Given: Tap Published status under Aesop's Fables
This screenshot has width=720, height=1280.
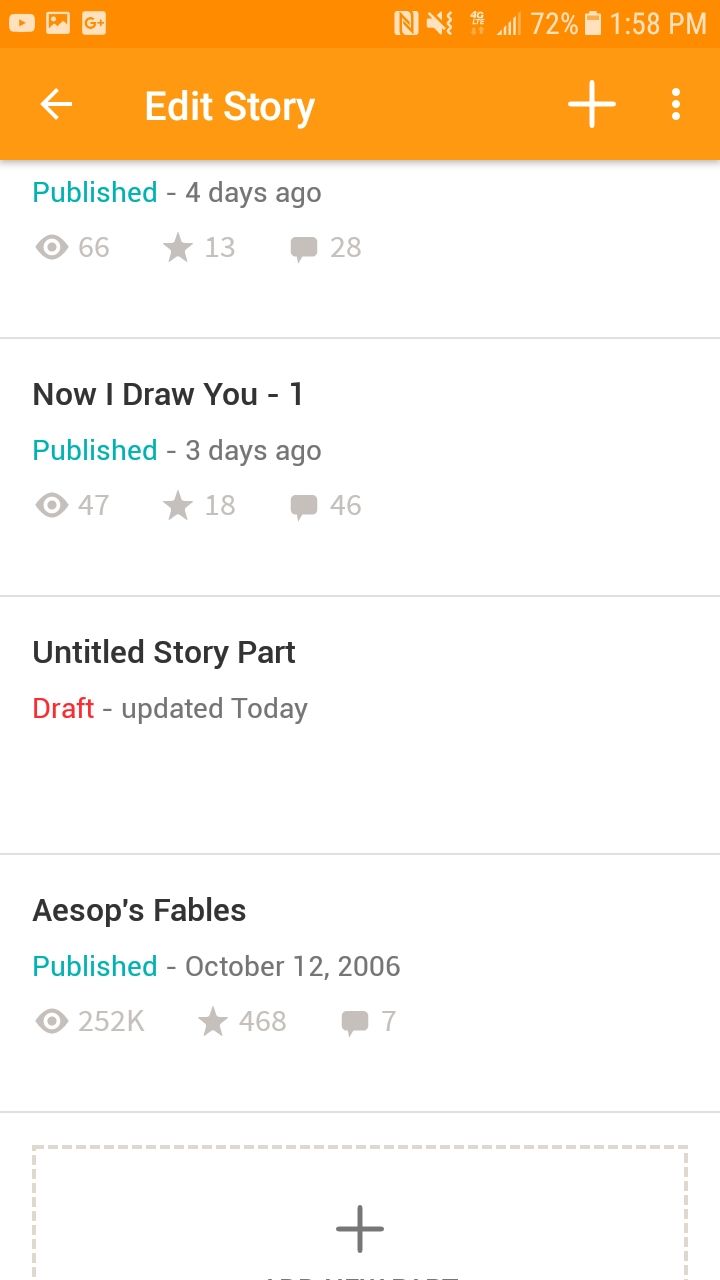Looking at the screenshot, I should (95, 966).
